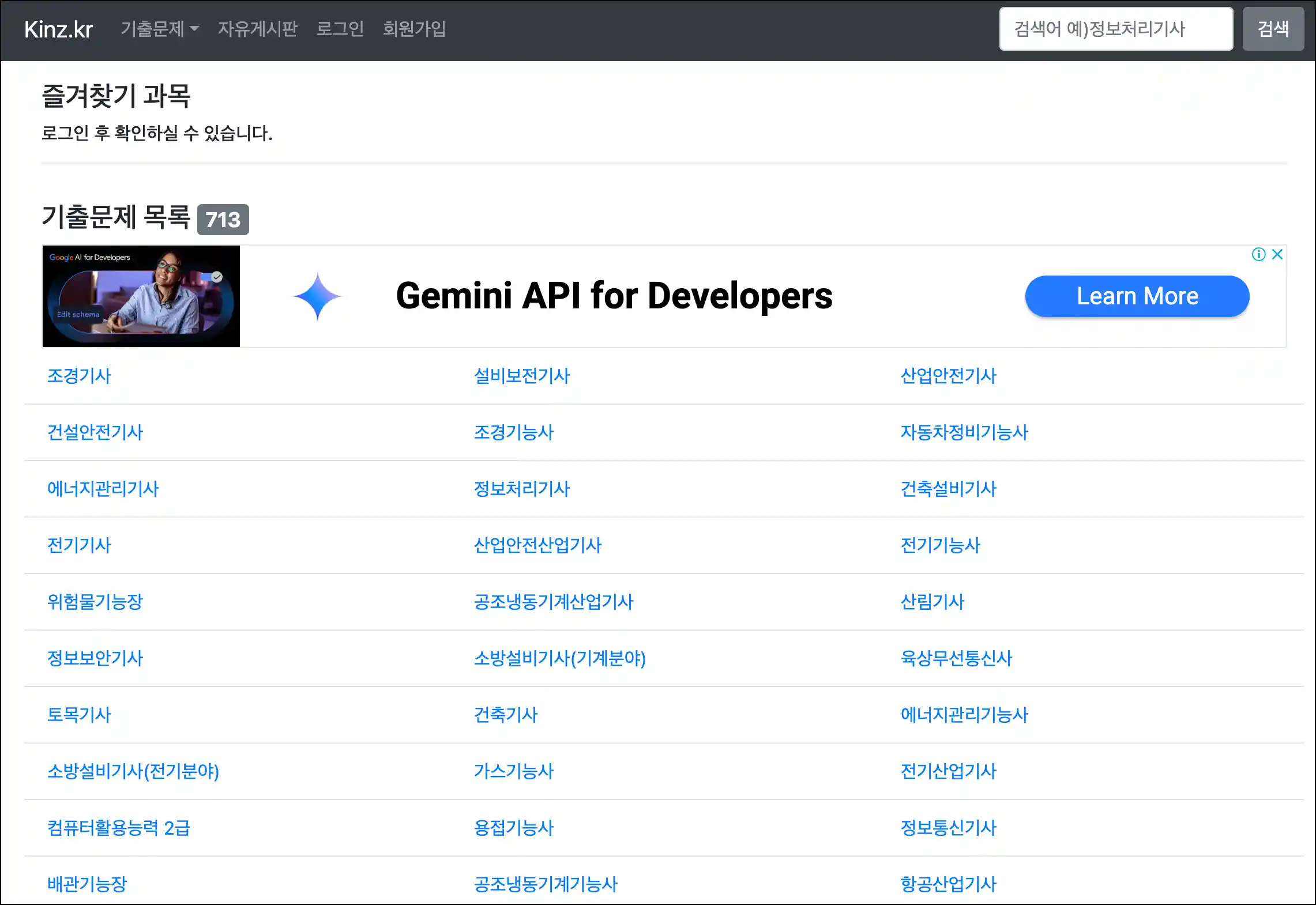This screenshot has height=905, width=1316.
Task: Open the 정보통신기사 exam link
Action: 949,828
